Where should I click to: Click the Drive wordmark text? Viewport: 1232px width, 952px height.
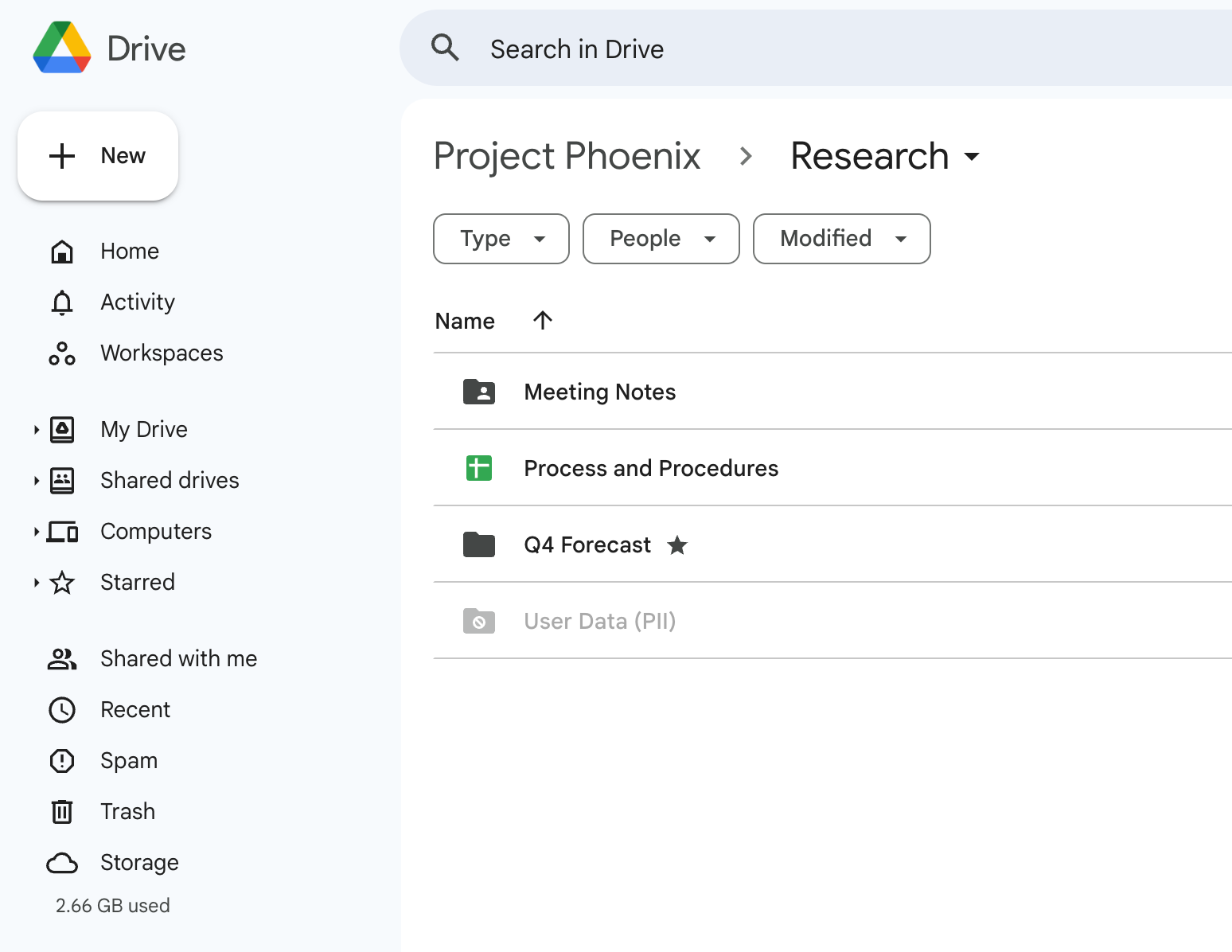click(146, 49)
